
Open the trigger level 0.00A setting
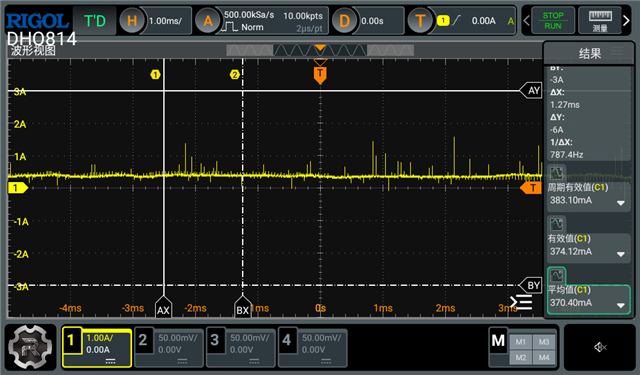tap(484, 20)
